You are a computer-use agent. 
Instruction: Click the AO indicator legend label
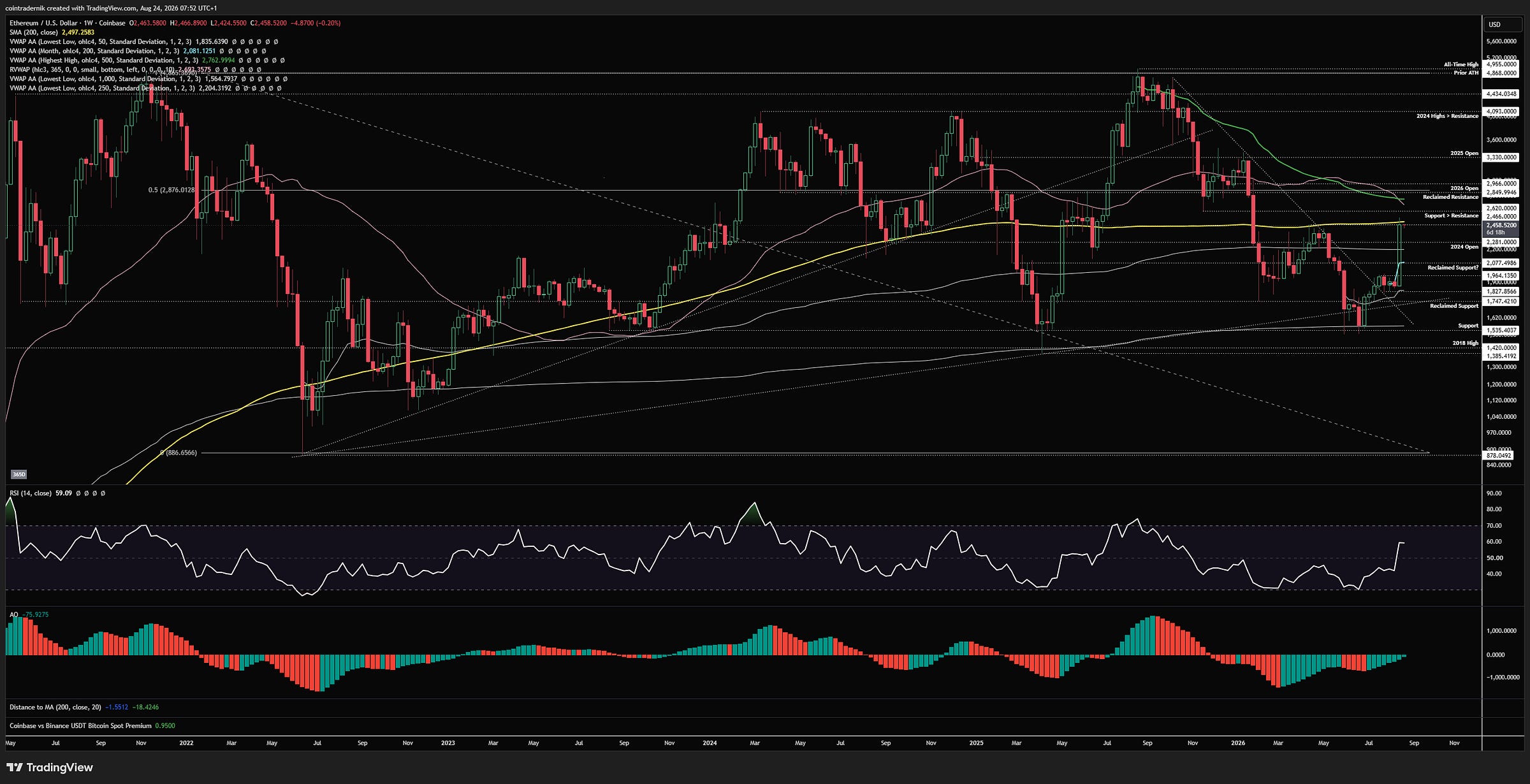pos(13,614)
